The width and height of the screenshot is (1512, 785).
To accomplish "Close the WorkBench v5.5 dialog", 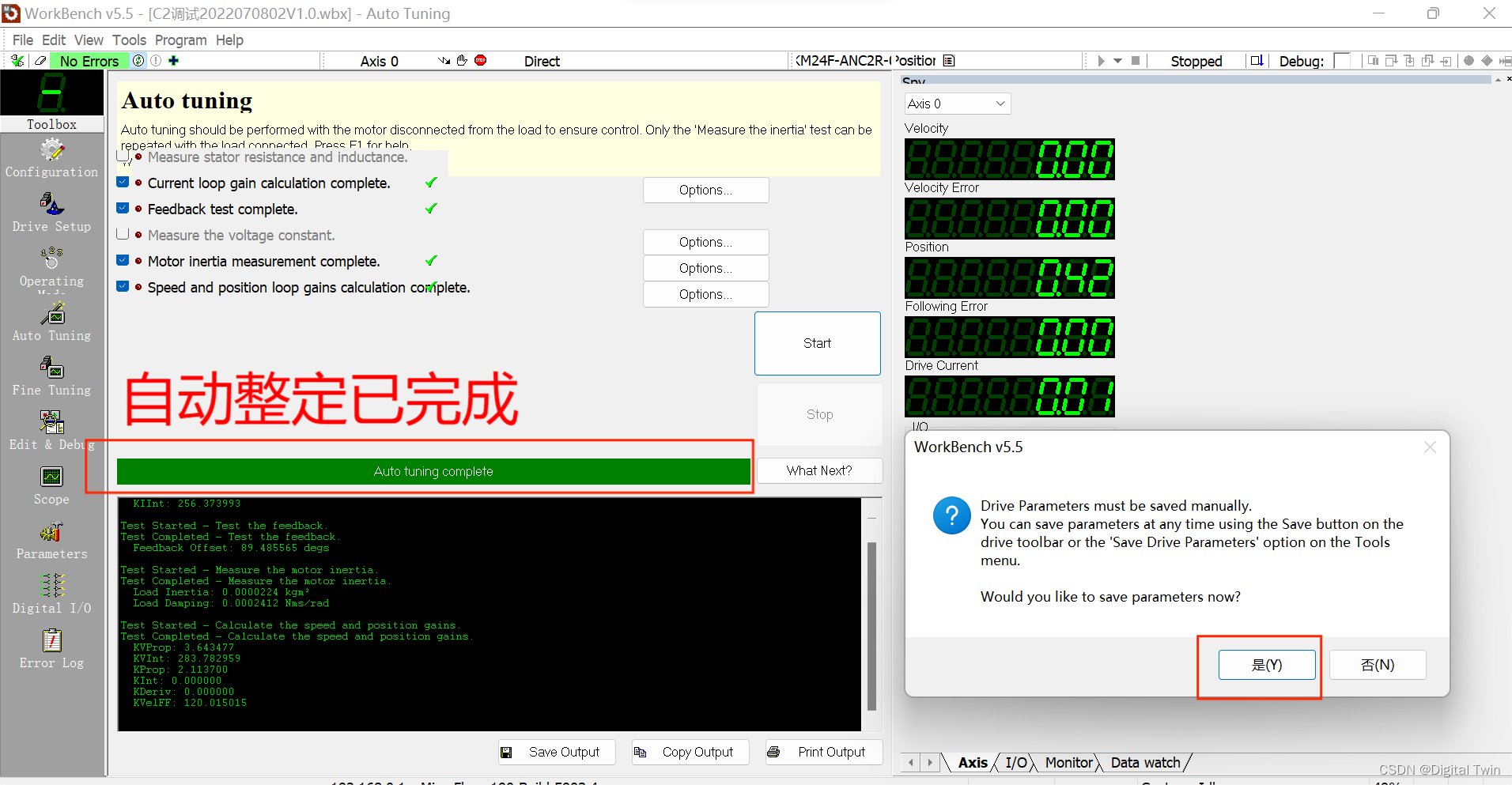I will [1430, 447].
